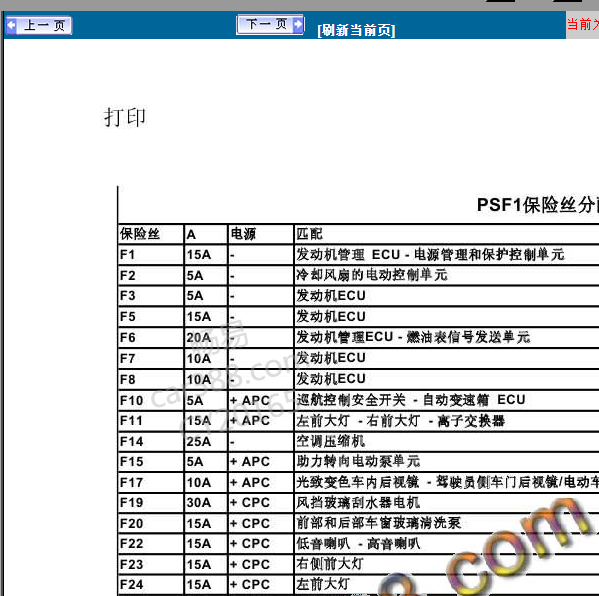Click 发动机管理 ECU - 电源管理 description
599x596 pixels.
(430, 255)
